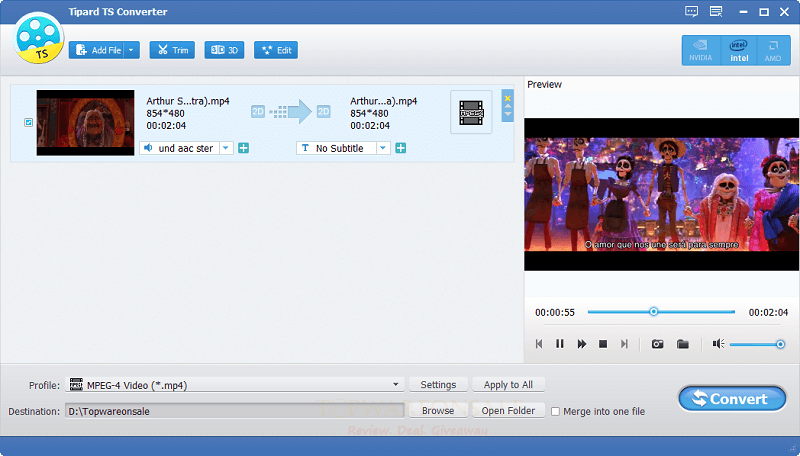Take a snapshot with camera icon
The image size is (800, 456).
(658, 344)
